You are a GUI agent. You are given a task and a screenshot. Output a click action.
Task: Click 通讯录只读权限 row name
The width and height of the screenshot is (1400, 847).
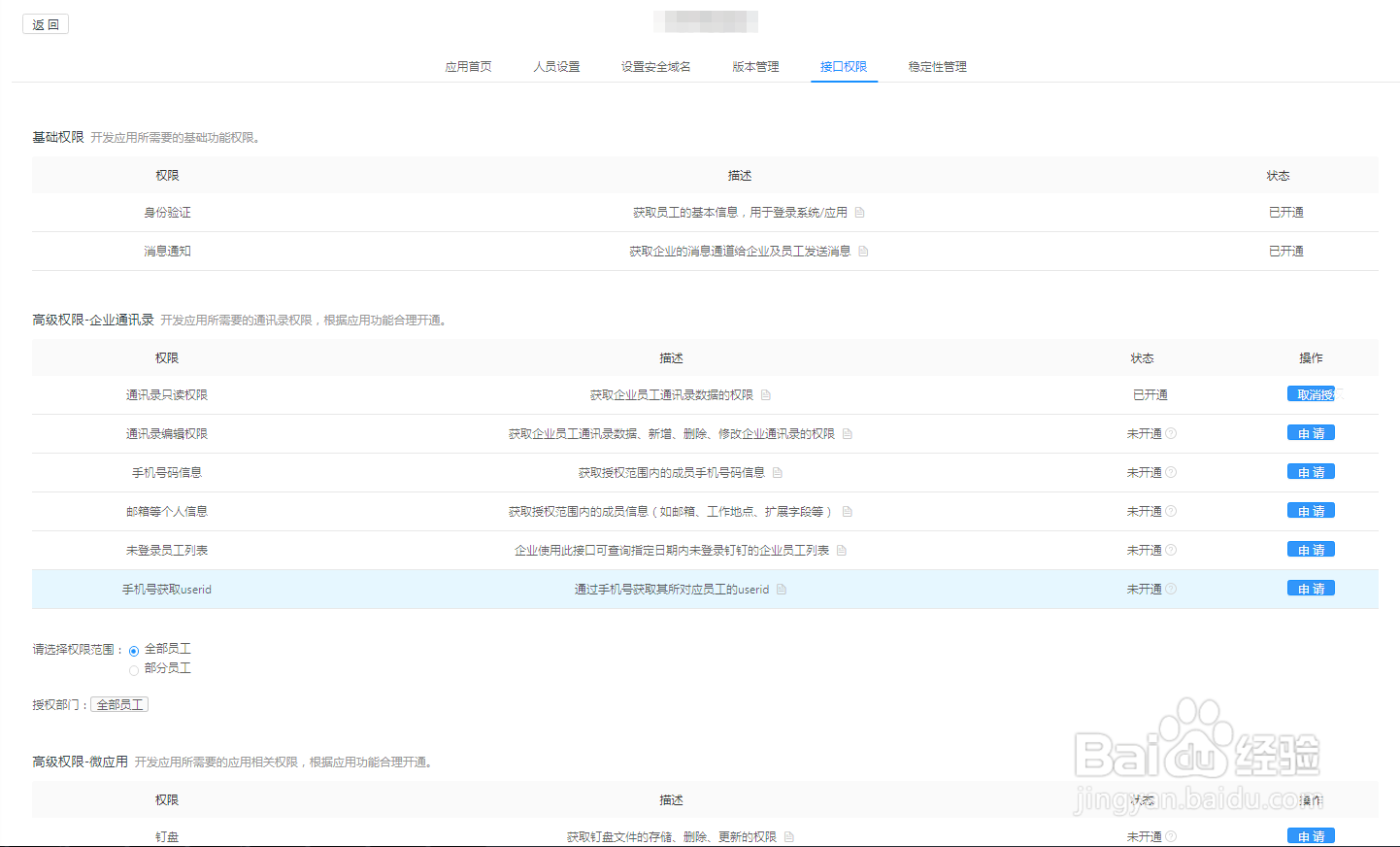[x=167, y=395]
